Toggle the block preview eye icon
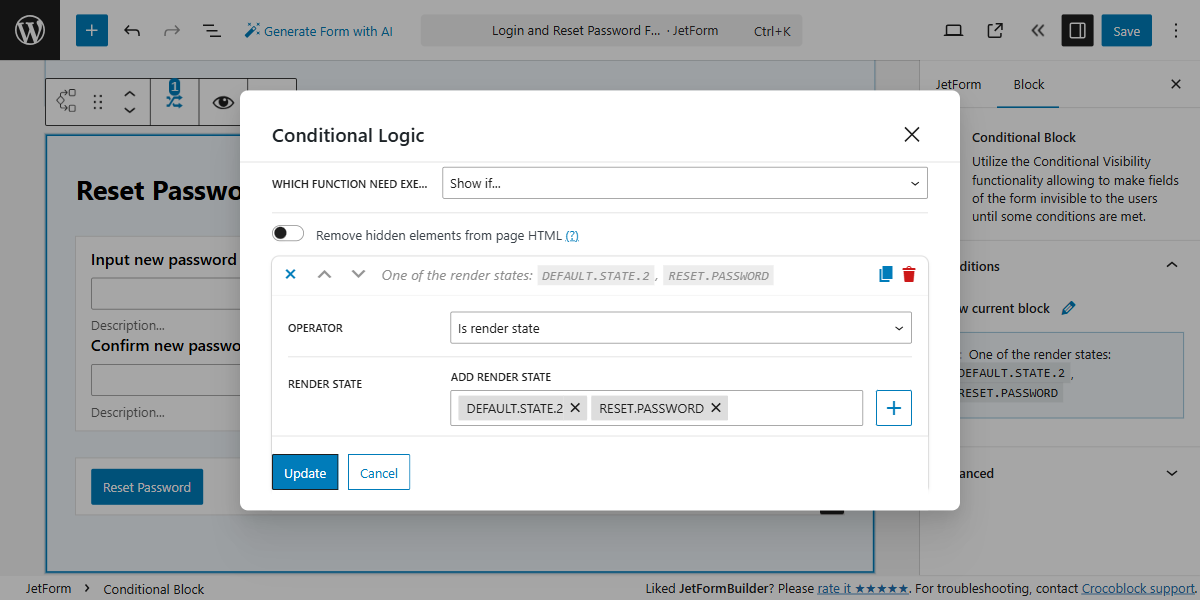Image resolution: width=1200 pixels, height=600 pixels. [x=222, y=101]
